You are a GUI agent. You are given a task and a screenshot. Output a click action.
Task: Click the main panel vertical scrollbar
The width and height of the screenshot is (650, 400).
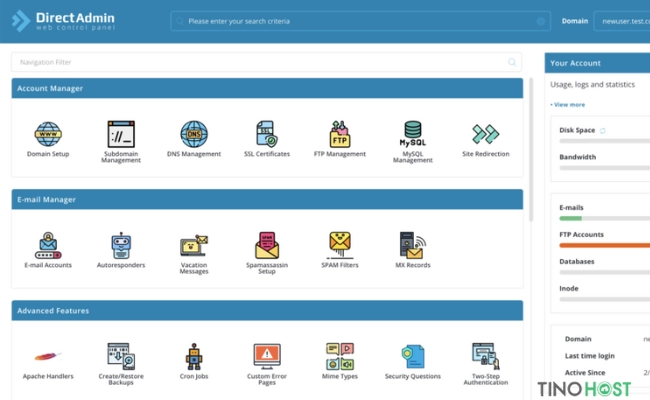[x=530, y=149]
